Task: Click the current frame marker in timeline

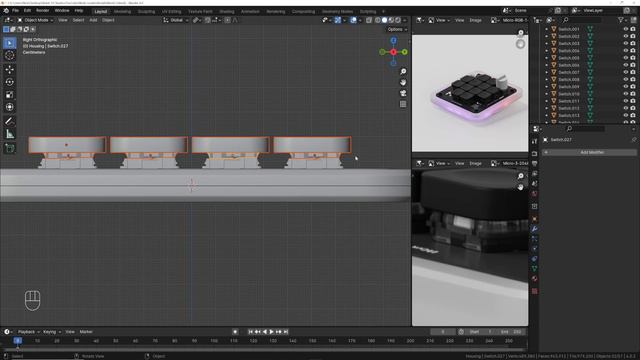Action: [x=18, y=340]
